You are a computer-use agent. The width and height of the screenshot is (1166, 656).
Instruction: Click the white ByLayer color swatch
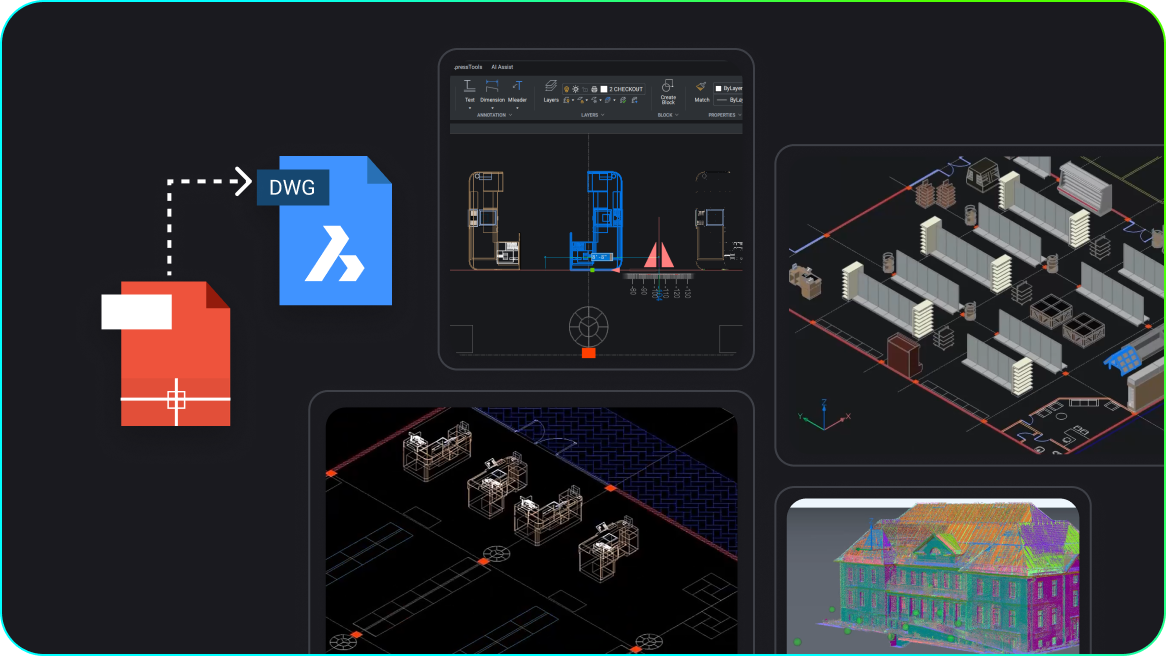(x=718, y=88)
